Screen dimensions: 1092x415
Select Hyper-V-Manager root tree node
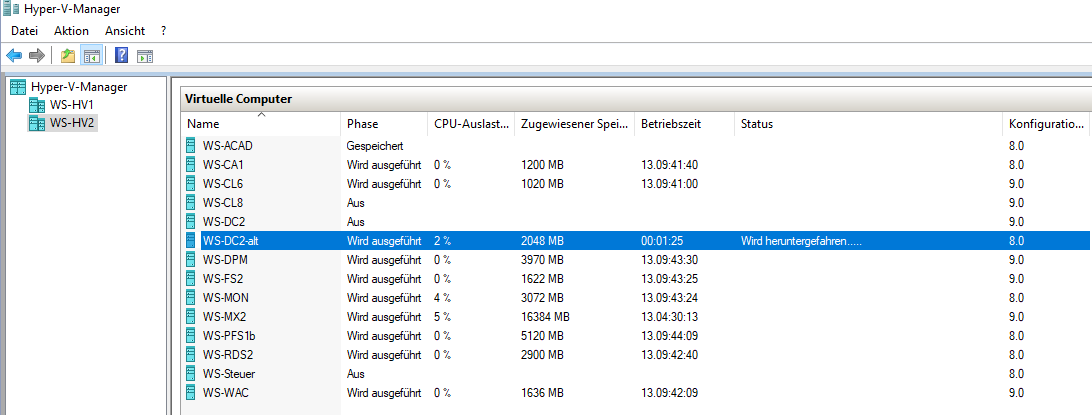click(79, 87)
